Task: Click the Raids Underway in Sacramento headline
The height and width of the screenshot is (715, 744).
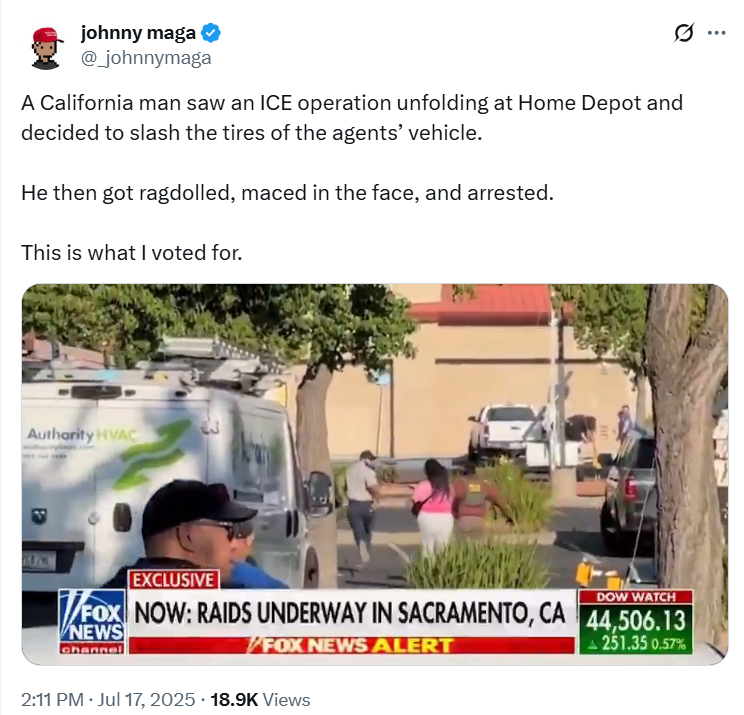Action: coord(350,613)
